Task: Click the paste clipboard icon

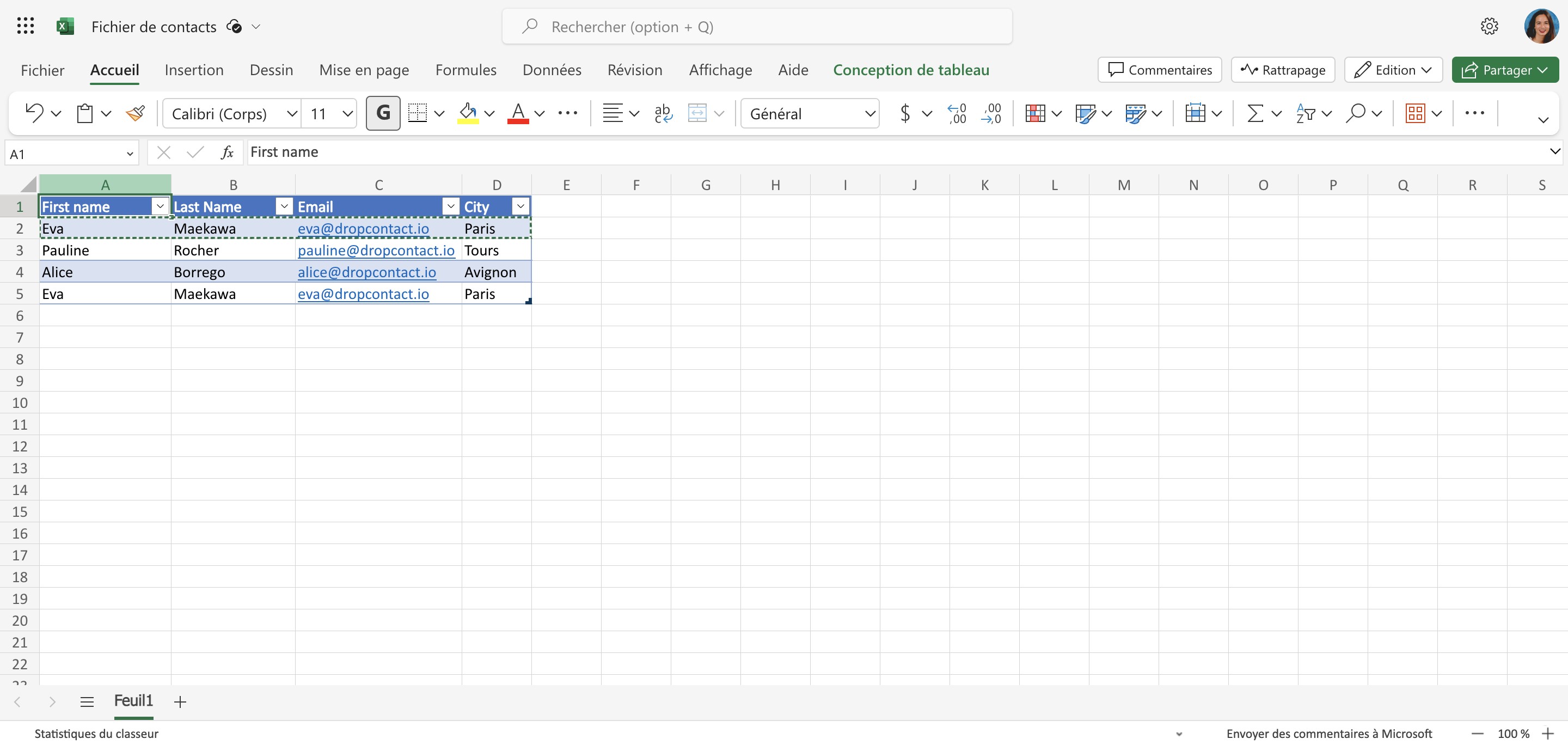Action: coord(84,113)
